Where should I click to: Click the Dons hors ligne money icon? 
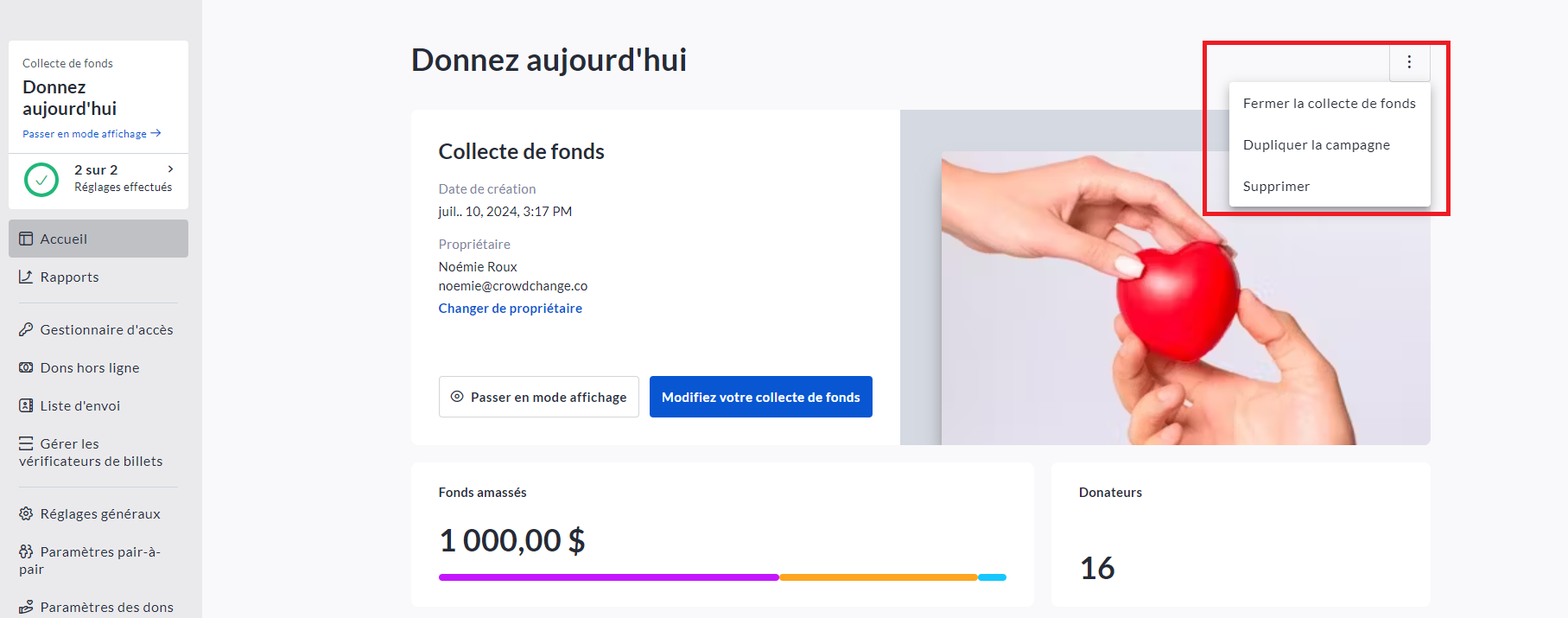pyautogui.click(x=26, y=367)
